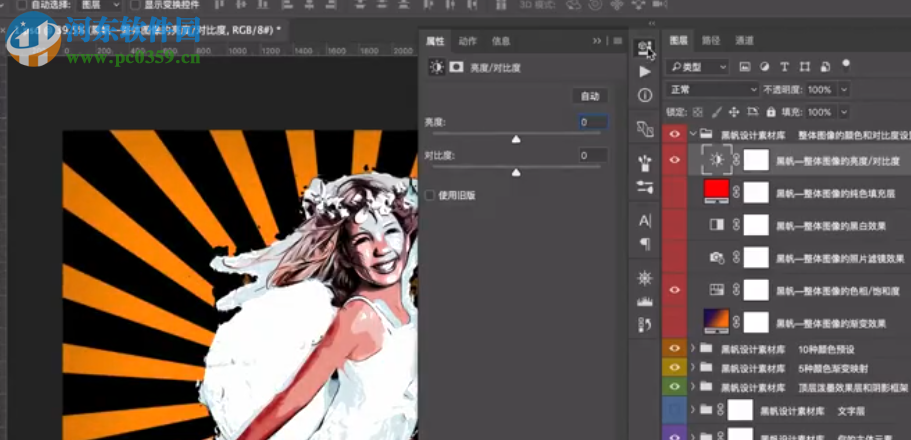Lock transparent pixels icon
911x440 pixels.
pyautogui.click(x=698, y=112)
